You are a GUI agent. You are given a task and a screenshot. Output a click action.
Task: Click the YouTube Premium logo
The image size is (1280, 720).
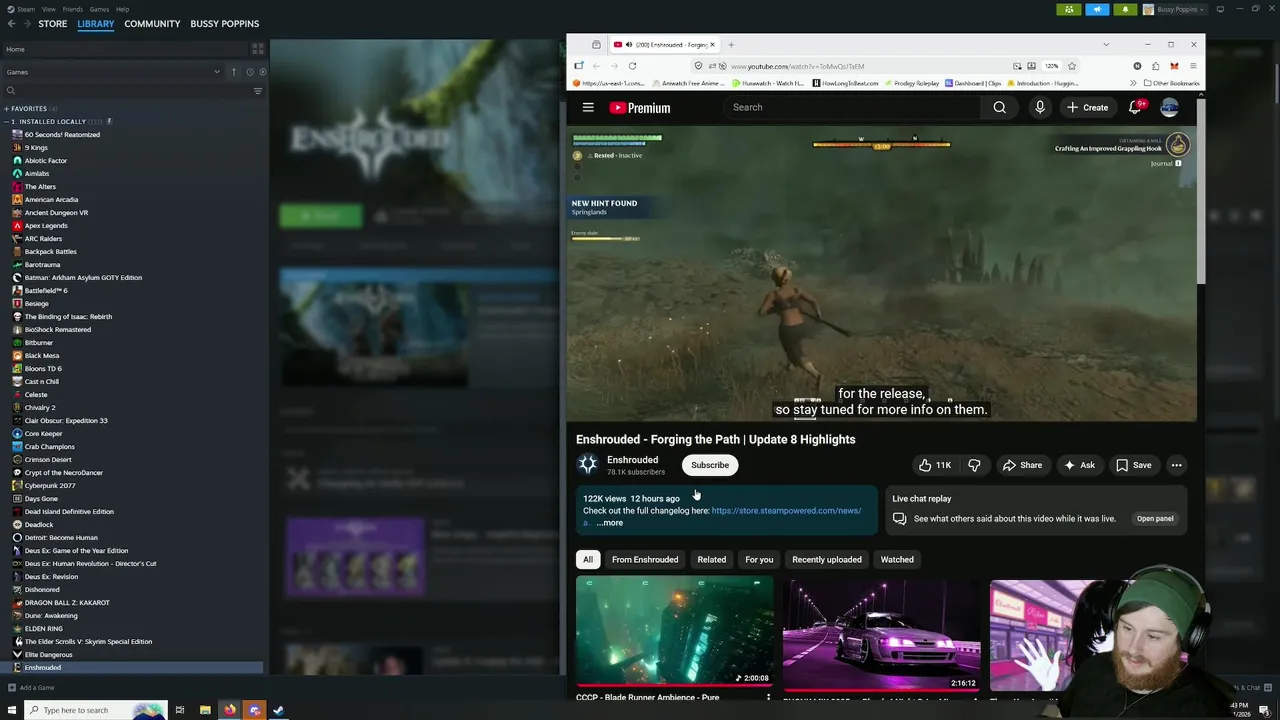pos(640,108)
